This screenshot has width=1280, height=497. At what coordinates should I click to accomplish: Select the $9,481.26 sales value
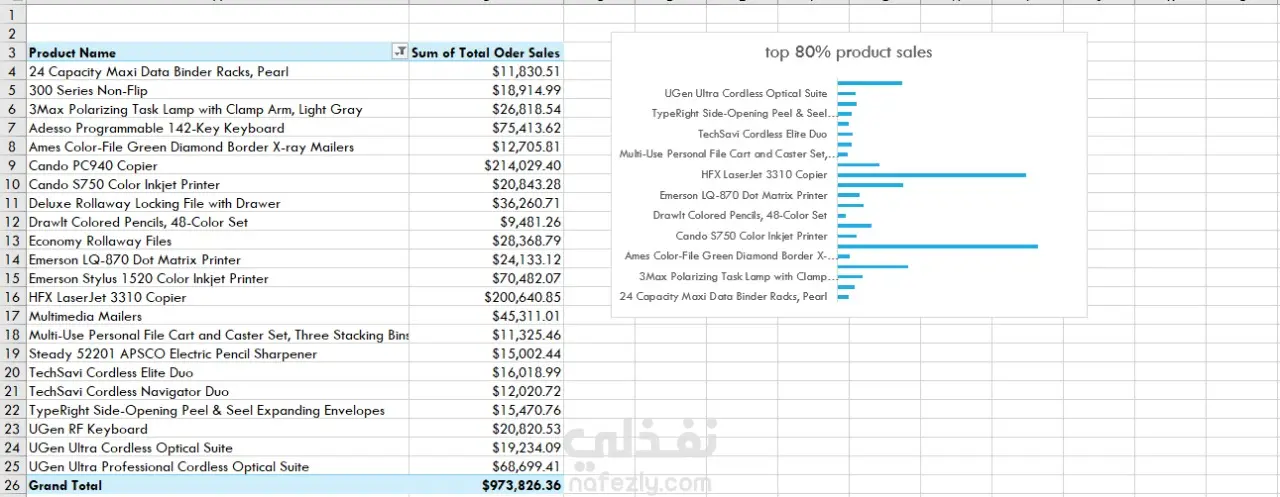486,222
